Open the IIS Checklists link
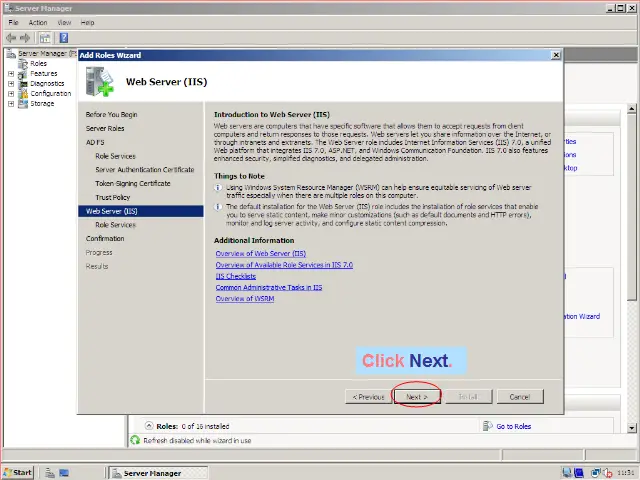The width and height of the screenshot is (640, 480). 236,276
